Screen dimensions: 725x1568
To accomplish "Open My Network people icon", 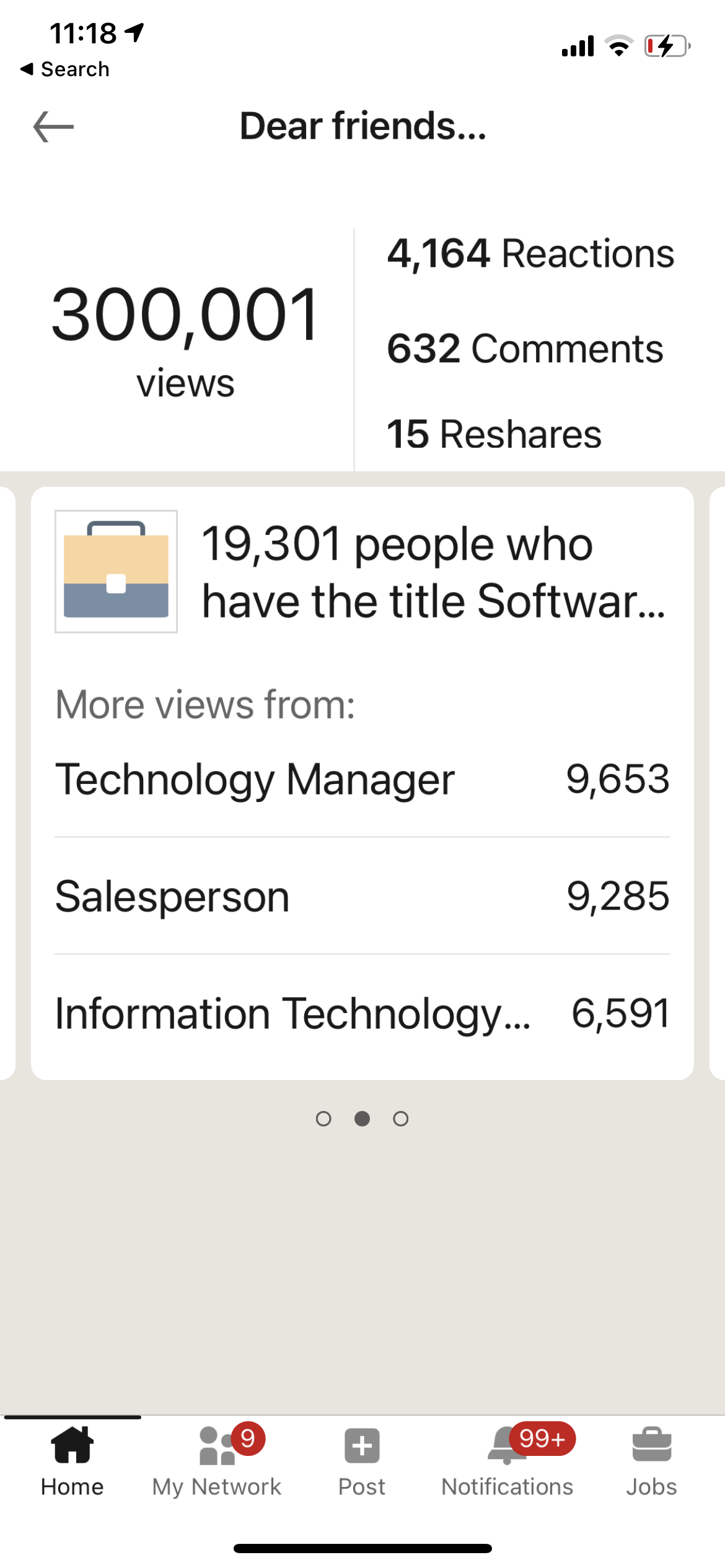I will (x=217, y=1447).
